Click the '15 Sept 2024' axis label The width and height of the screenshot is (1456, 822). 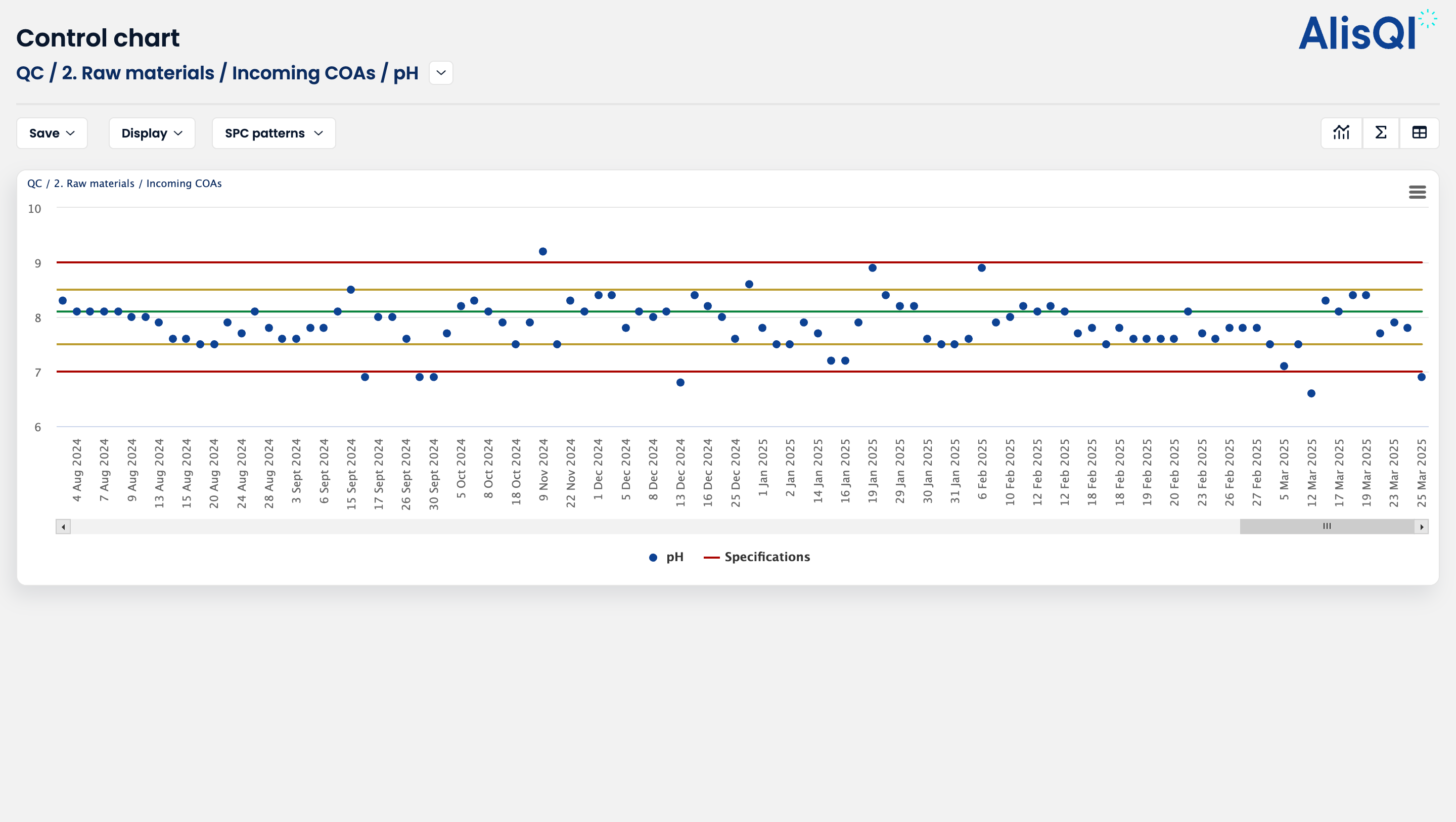pyautogui.click(x=351, y=474)
